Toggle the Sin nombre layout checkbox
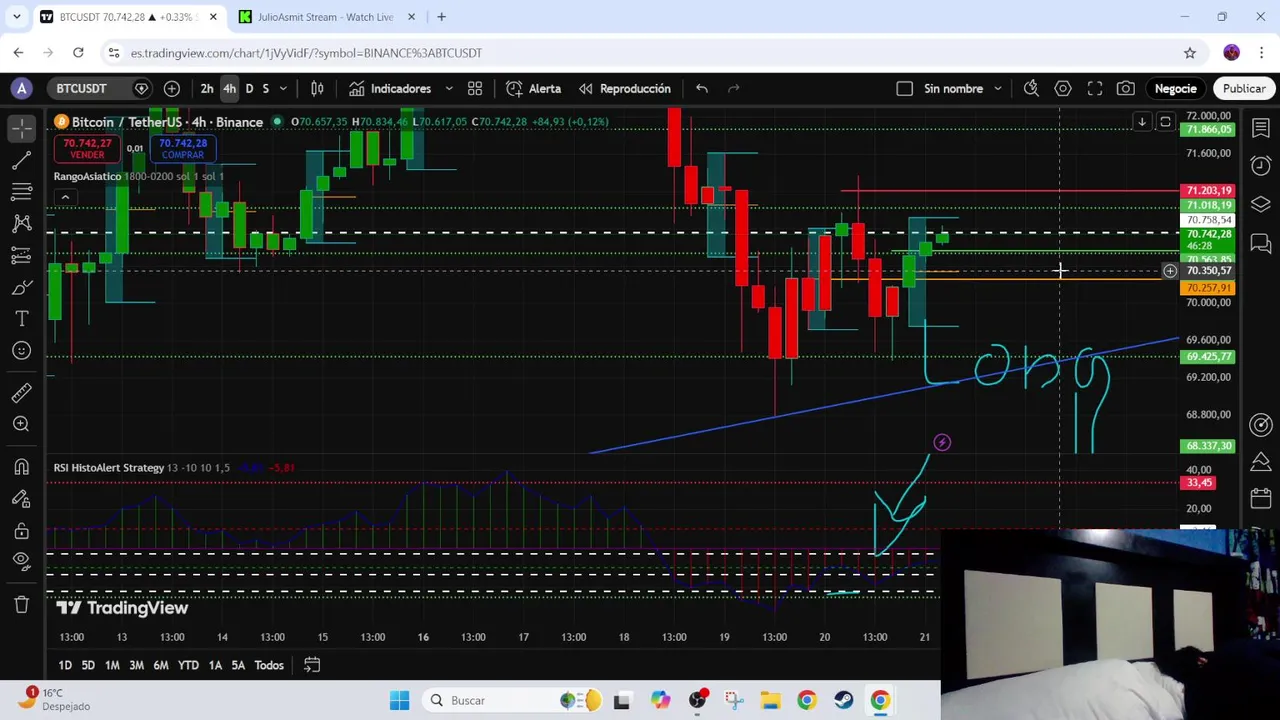The height and width of the screenshot is (720, 1280). pos(905,89)
